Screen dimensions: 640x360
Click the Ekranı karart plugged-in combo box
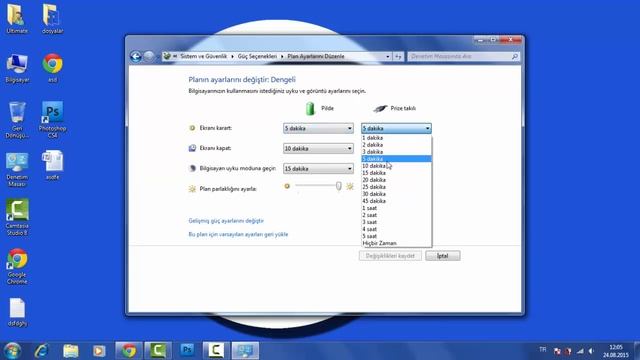click(x=396, y=129)
